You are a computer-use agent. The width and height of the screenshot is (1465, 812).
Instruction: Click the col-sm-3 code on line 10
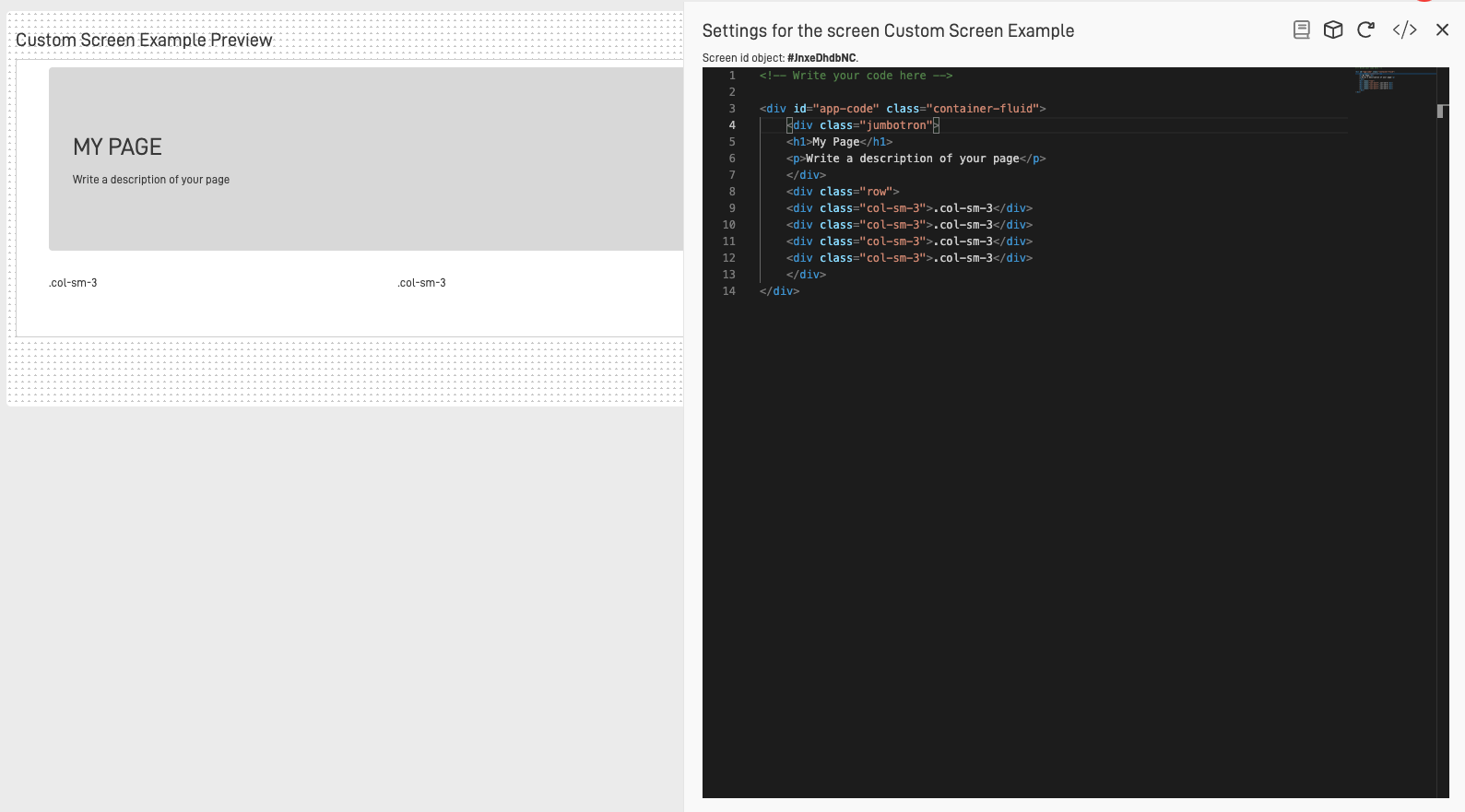tap(909, 225)
